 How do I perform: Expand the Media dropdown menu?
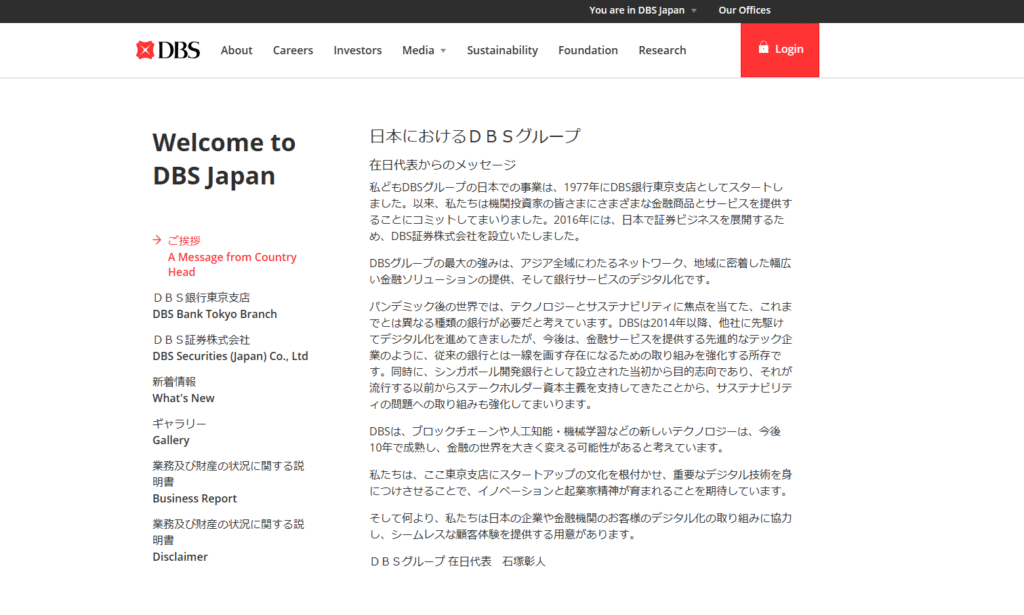(424, 49)
